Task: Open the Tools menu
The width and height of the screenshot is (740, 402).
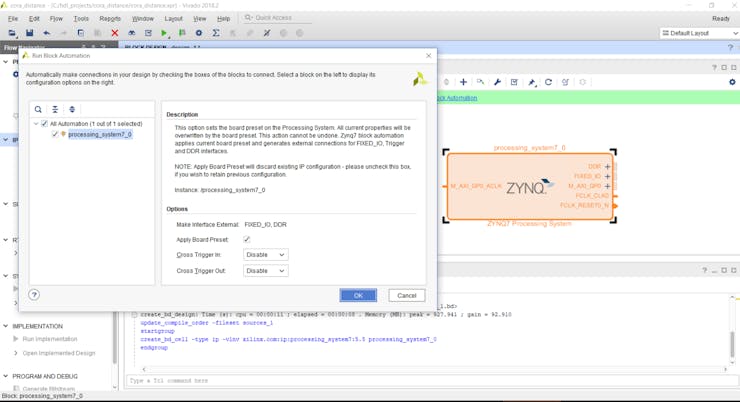Action: (81, 18)
